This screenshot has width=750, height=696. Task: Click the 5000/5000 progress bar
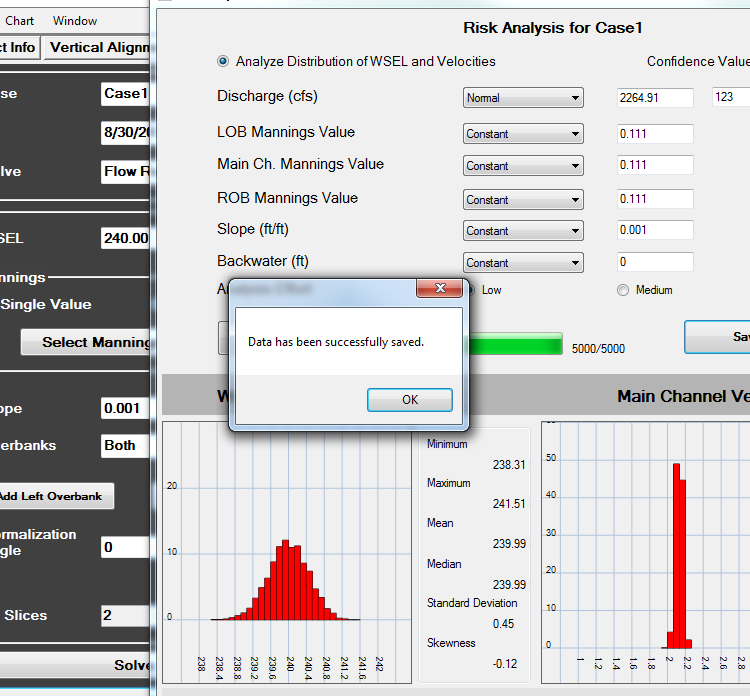click(515, 343)
